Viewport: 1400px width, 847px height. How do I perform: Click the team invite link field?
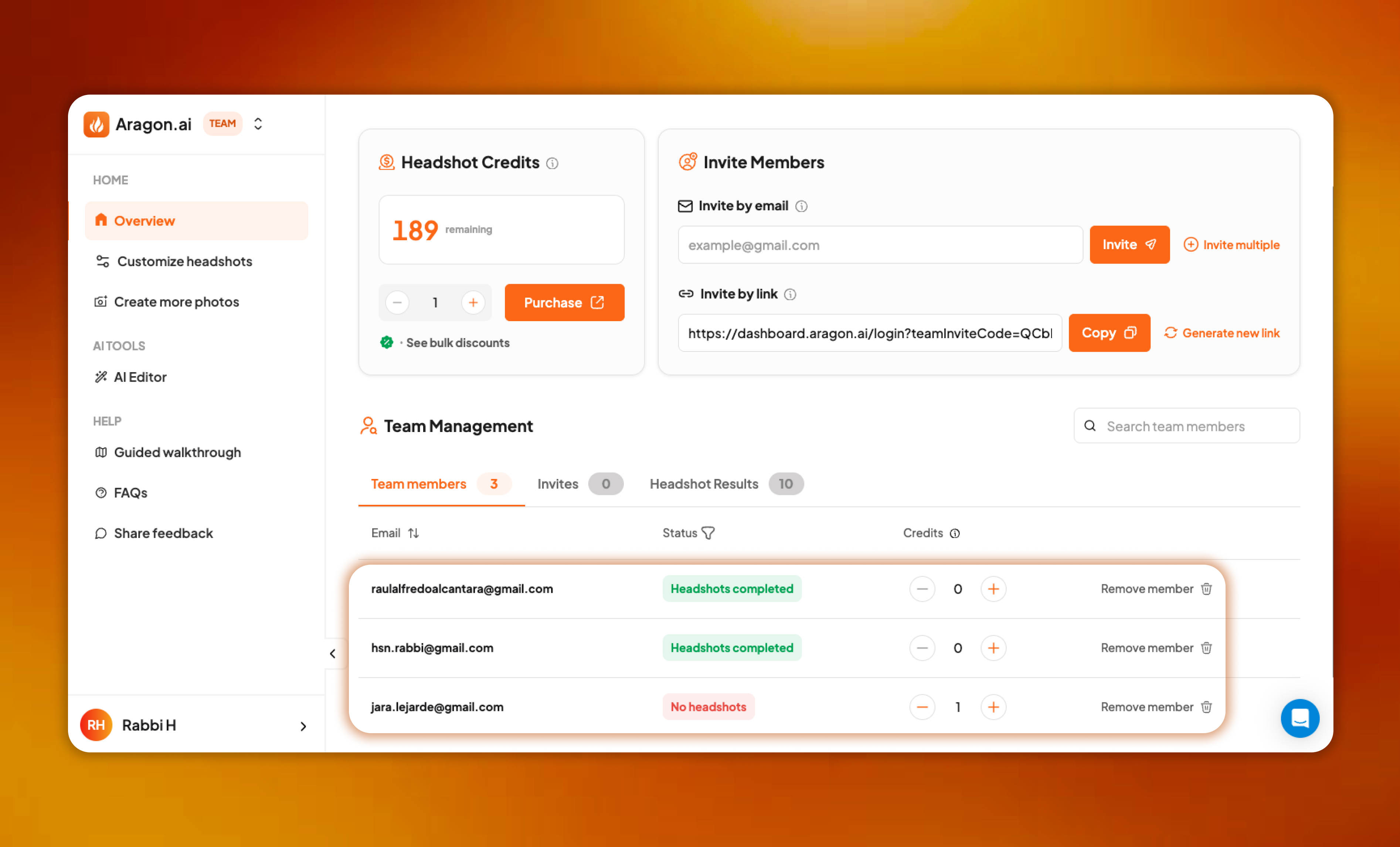point(870,333)
